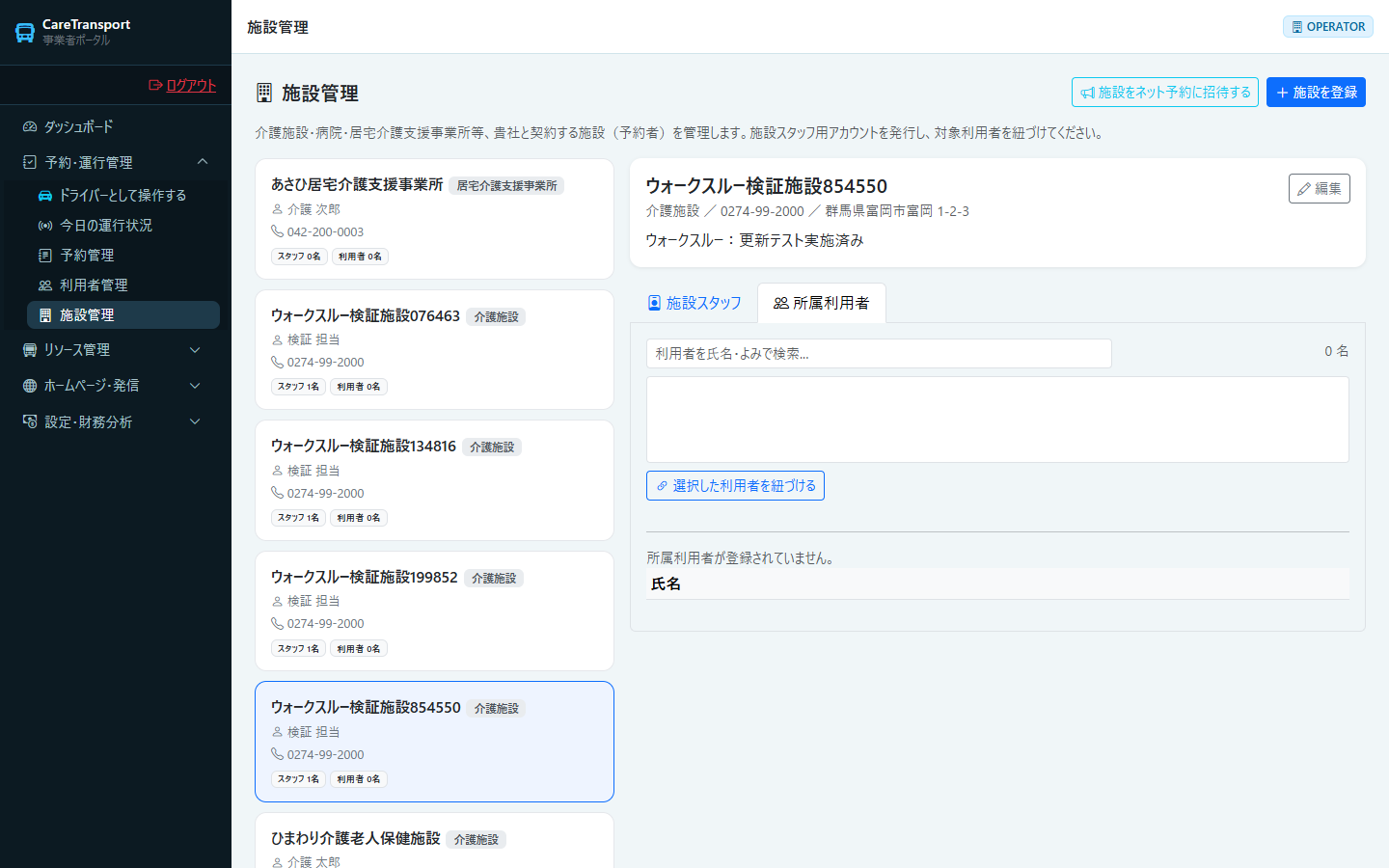Select ウォークスルー検証施設199852 card
1389x868 pixels.
coord(434,611)
